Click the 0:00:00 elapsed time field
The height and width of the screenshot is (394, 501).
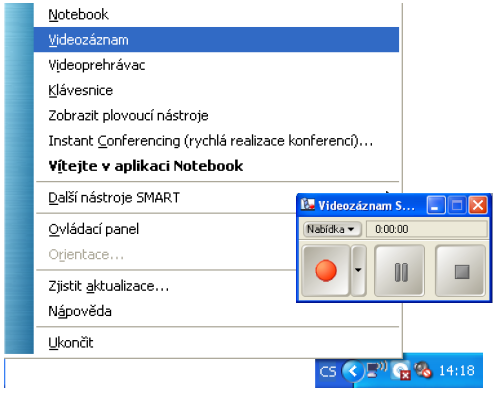click(x=427, y=229)
